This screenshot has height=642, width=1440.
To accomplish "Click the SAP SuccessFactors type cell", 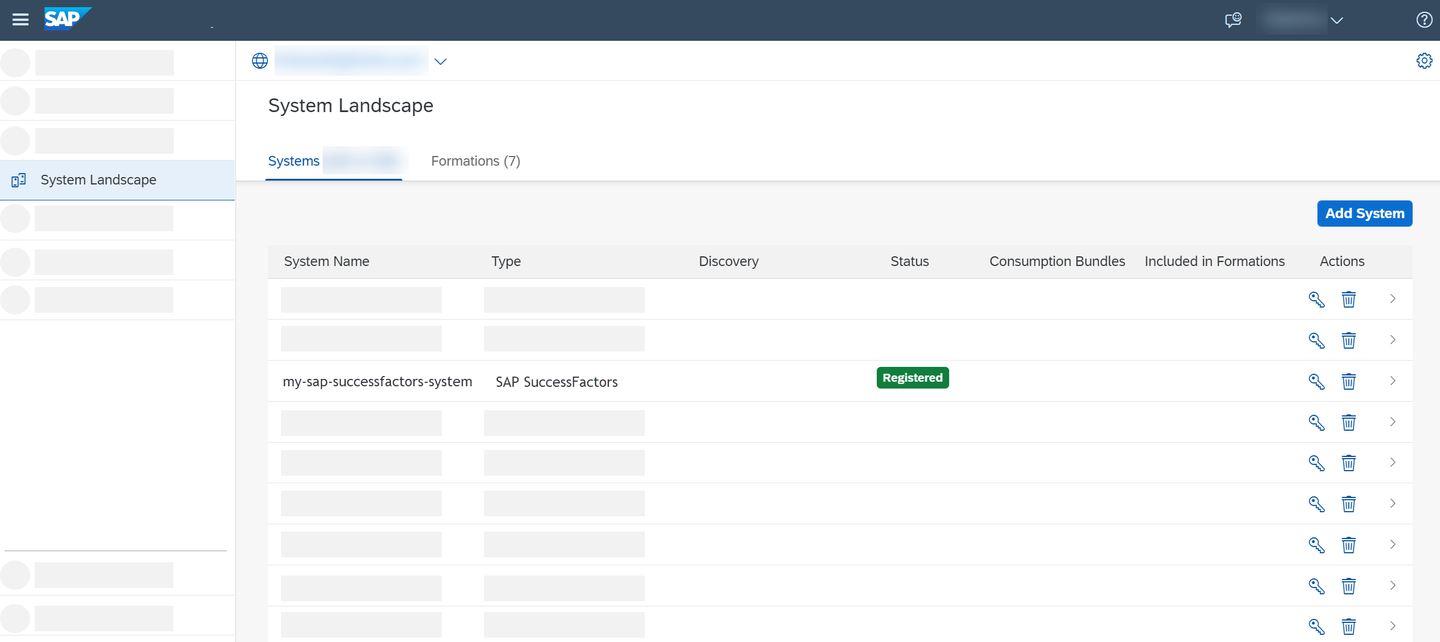I will pos(557,382).
